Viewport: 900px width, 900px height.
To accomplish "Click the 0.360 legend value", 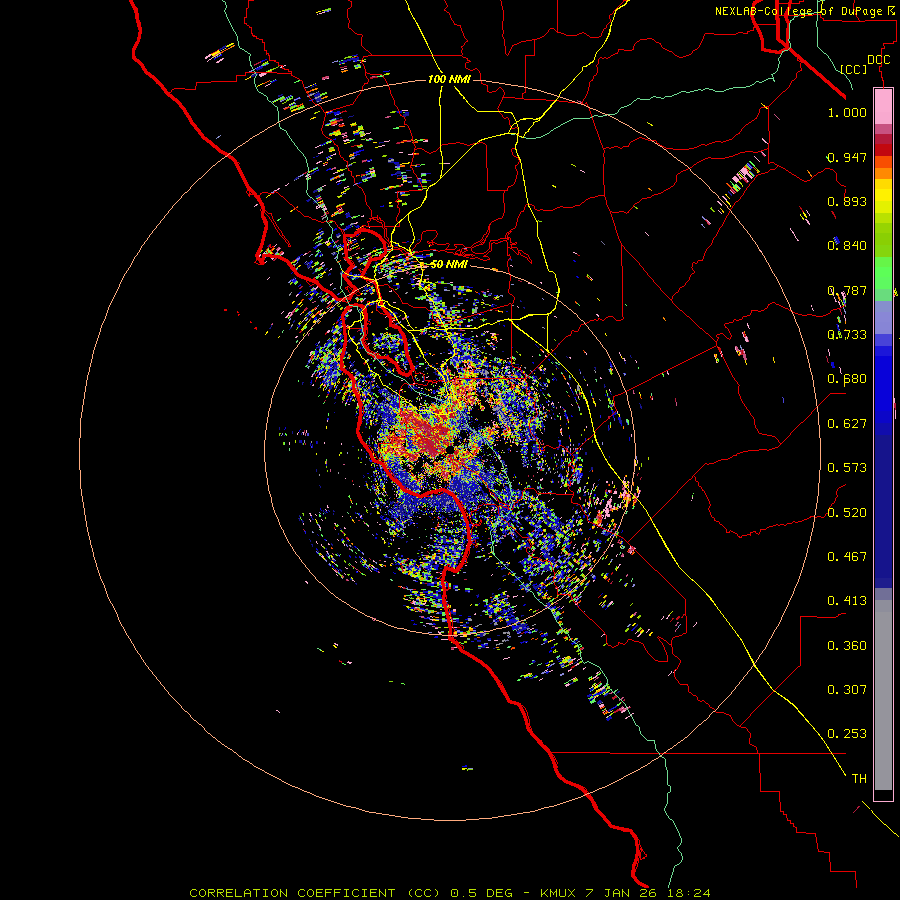I will tap(847, 646).
